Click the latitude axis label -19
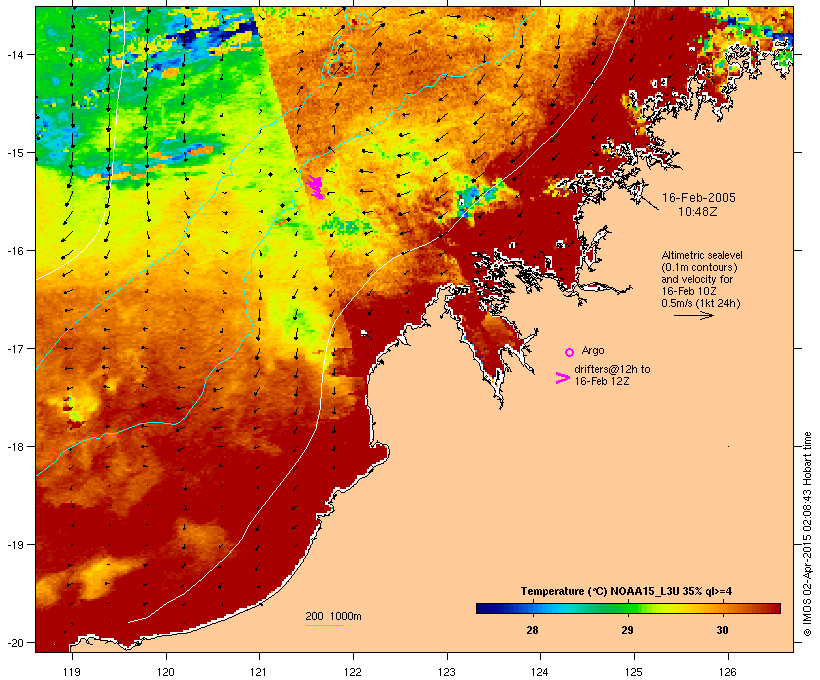 pyautogui.click(x=14, y=545)
